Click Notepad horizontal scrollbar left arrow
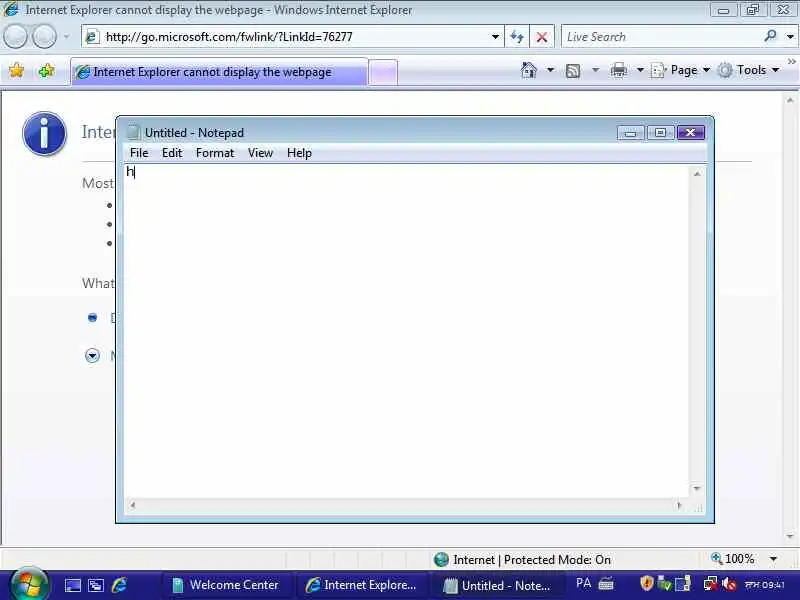The width and height of the screenshot is (800, 600). 133,505
